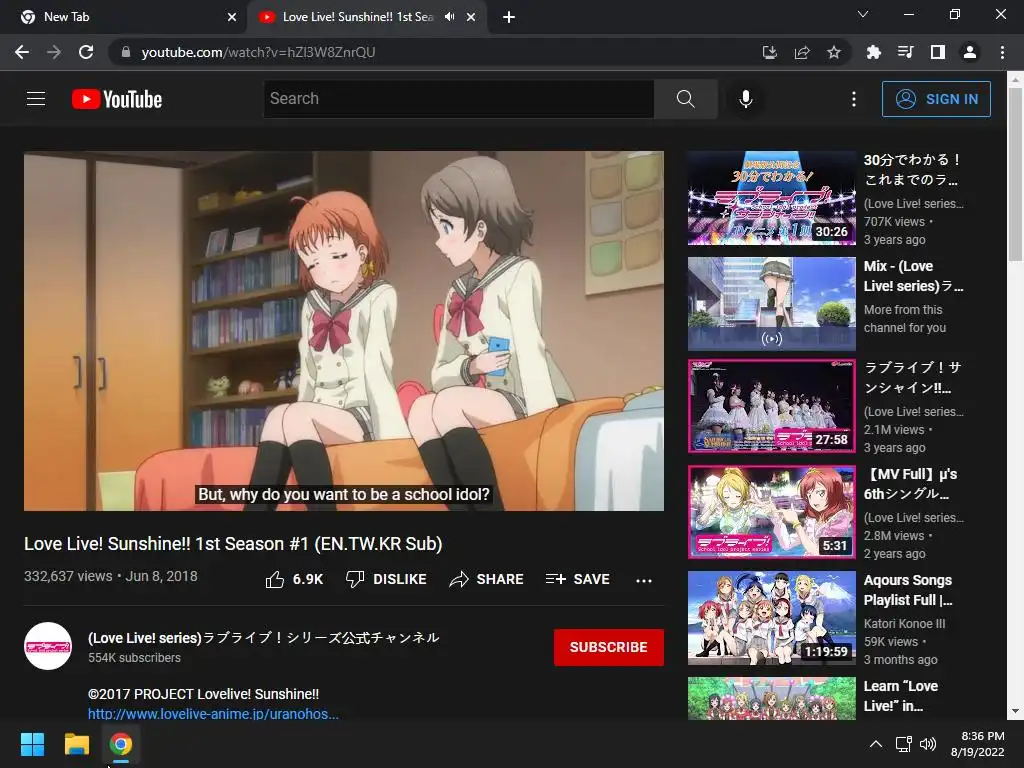The height and width of the screenshot is (768, 1024).
Task: Click the video player area
Action: pos(344,331)
